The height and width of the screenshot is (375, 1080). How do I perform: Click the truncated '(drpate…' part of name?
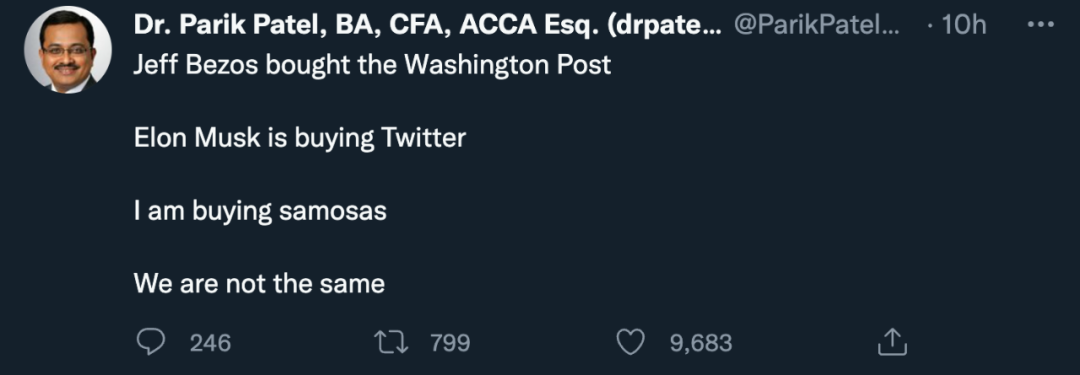(x=665, y=27)
